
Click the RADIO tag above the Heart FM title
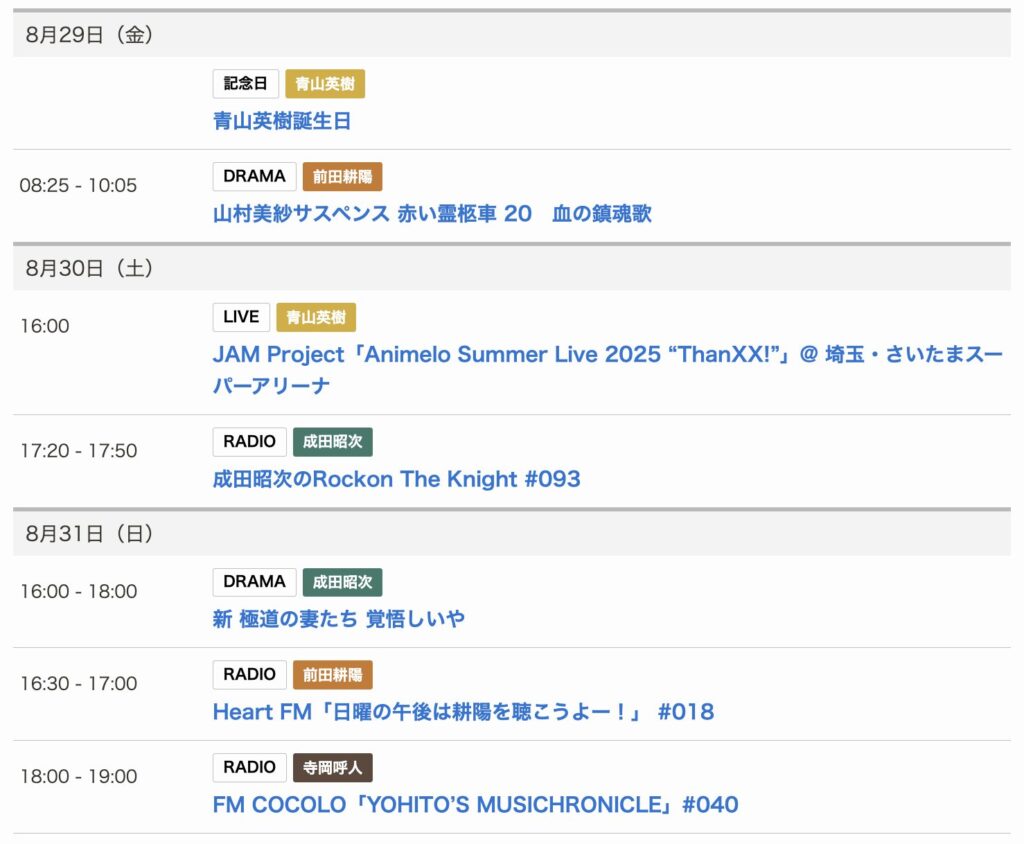click(249, 675)
